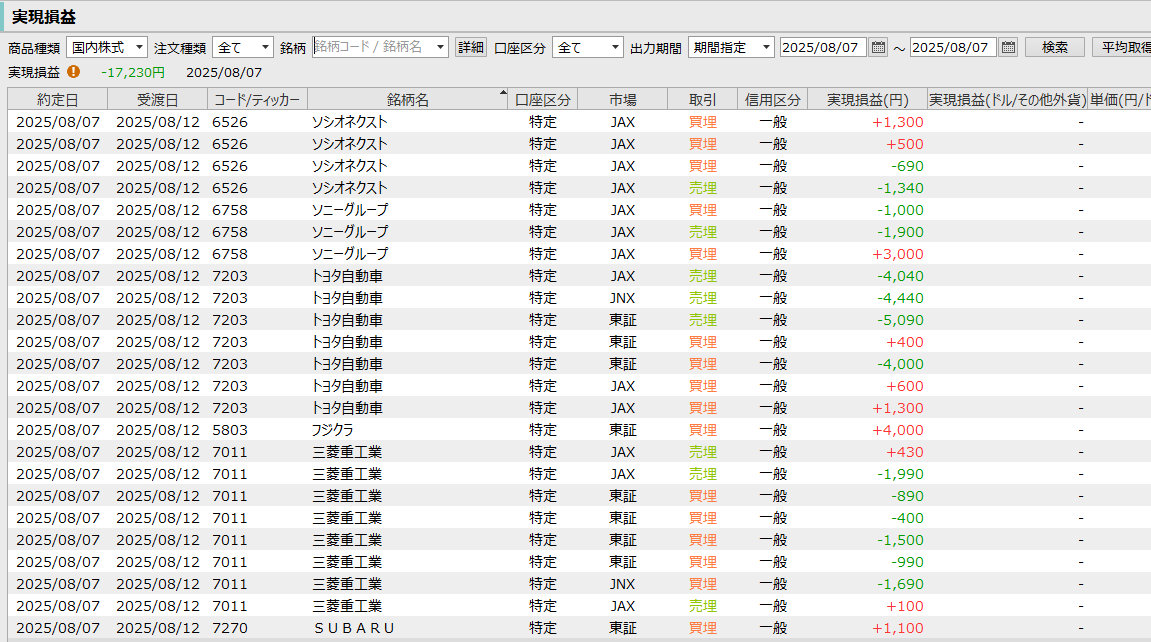The width and height of the screenshot is (1151, 642).
Task: Click the 検索 search button
Action: (1055, 48)
